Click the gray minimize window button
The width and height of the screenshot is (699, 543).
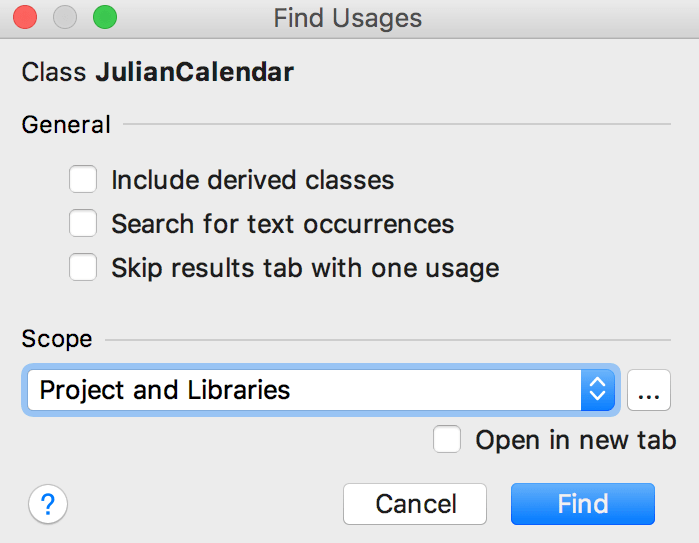point(65,18)
